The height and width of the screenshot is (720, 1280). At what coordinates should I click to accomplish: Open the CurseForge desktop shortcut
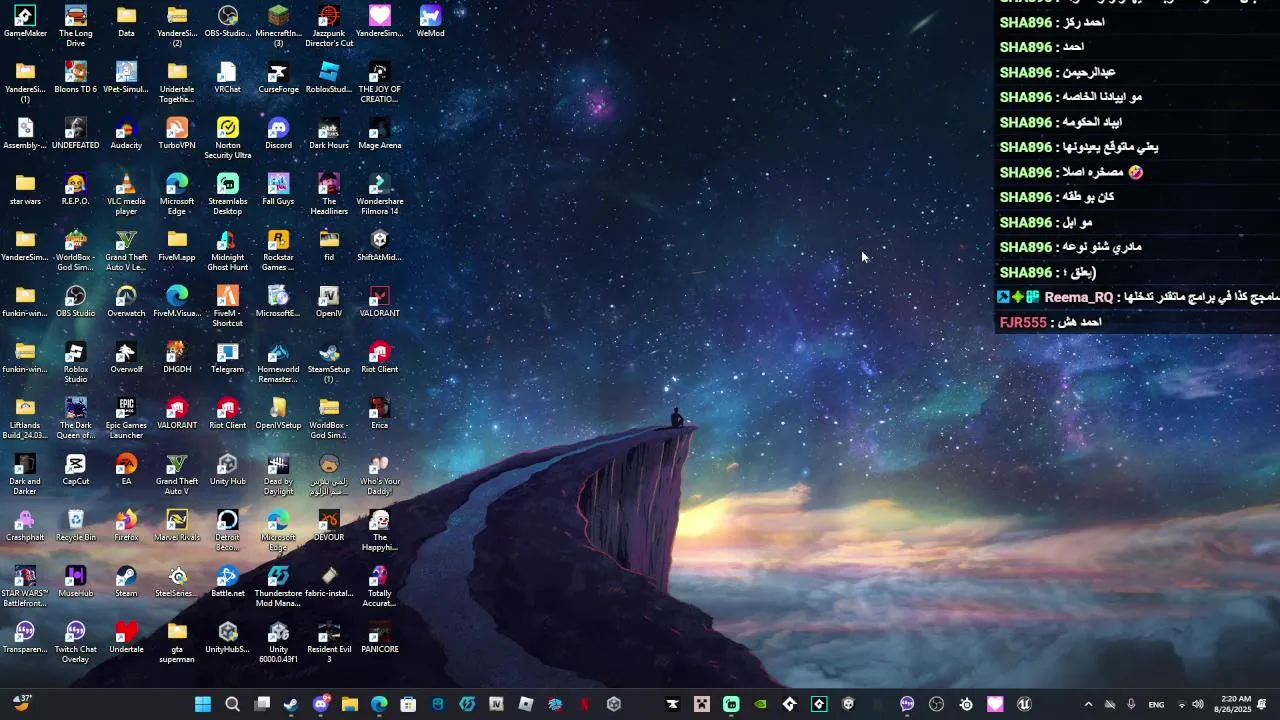(278, 77)
